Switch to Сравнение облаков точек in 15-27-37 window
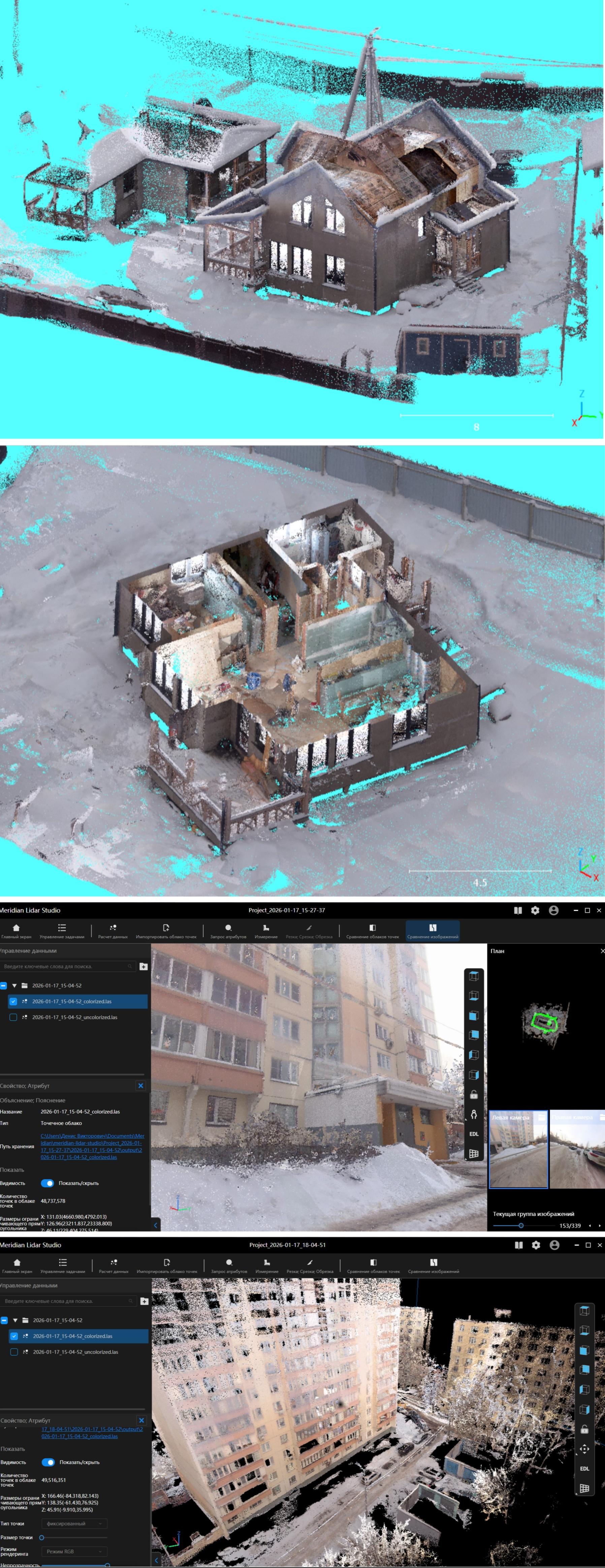The image size is (605, 1568). coord(372,931)
